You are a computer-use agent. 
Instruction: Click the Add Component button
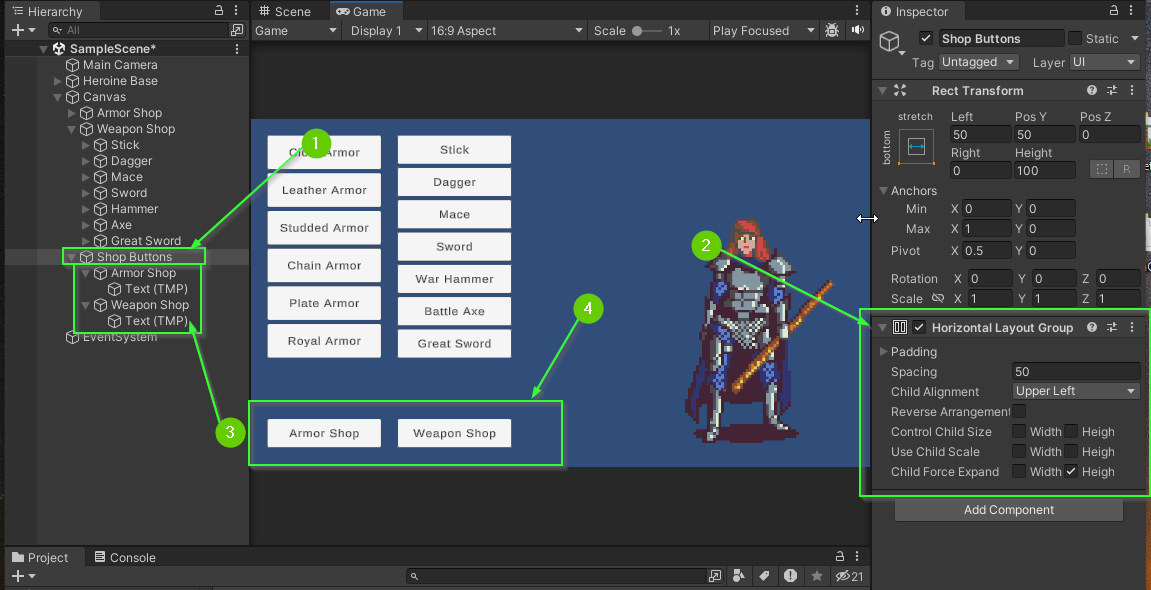(x=1008, y=510)
